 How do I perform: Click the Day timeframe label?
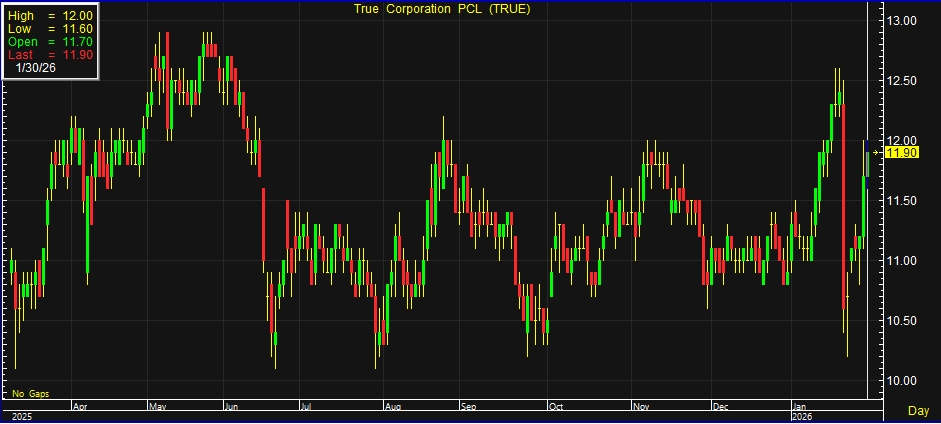[918, 410]
